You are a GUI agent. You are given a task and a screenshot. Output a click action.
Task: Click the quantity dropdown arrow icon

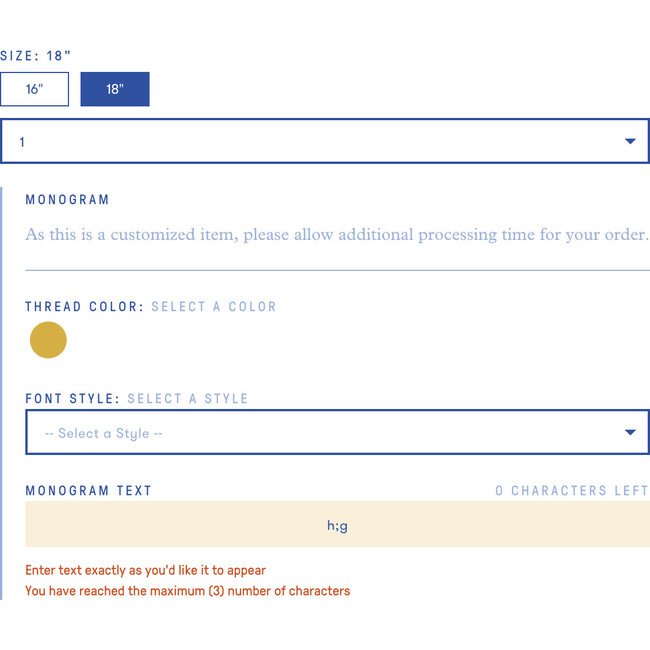tap(630, 141)
